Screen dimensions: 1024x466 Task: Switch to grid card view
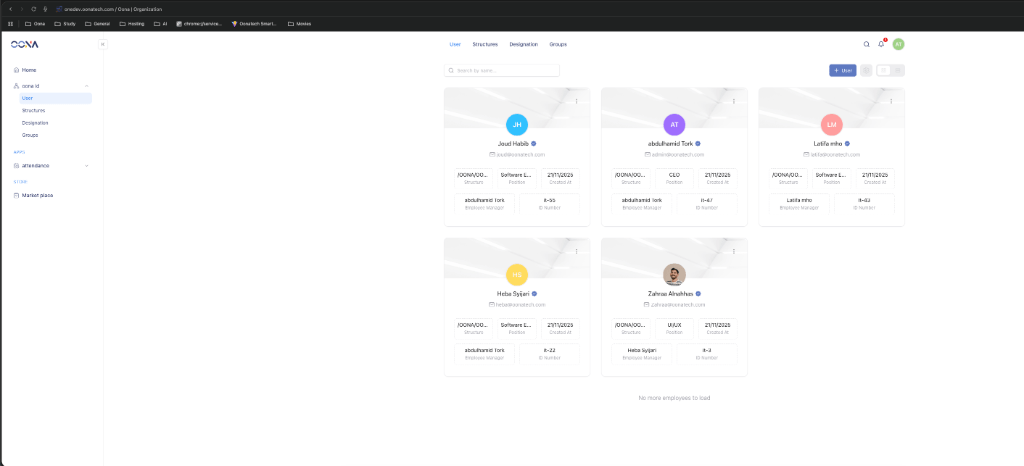coord(883,70)
